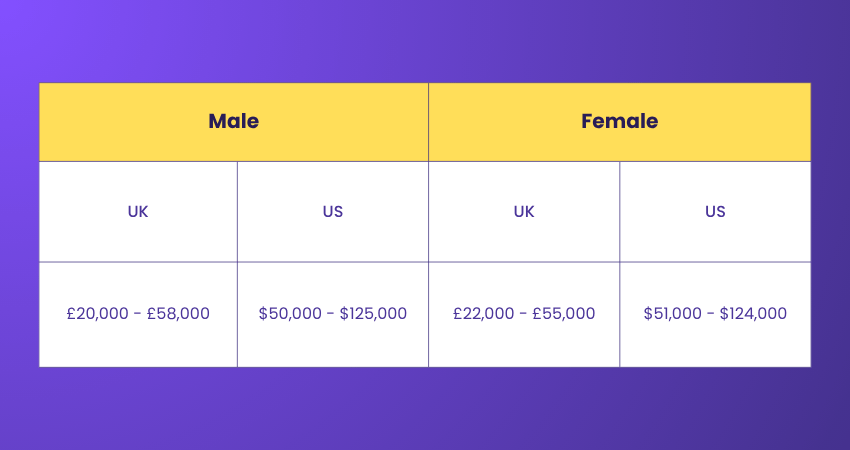
Task: Click the UK label under Male
Action: [138, 211]
